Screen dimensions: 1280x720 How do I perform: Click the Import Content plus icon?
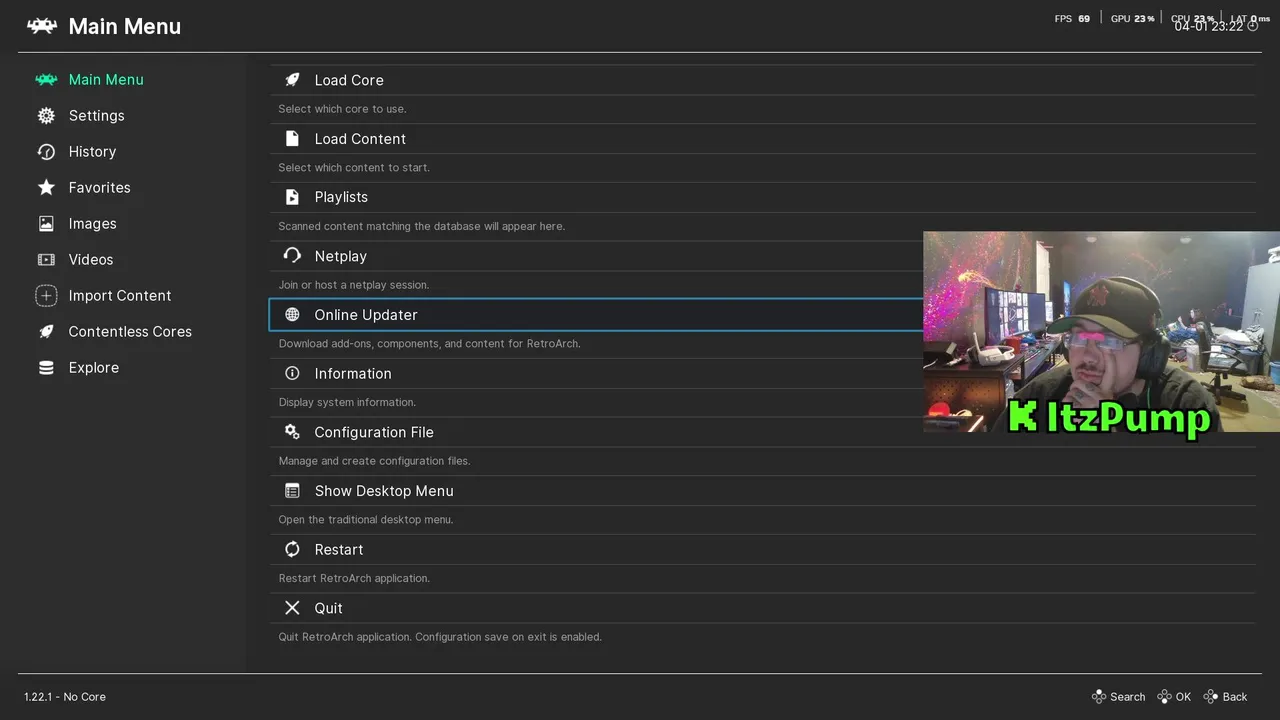46,296
